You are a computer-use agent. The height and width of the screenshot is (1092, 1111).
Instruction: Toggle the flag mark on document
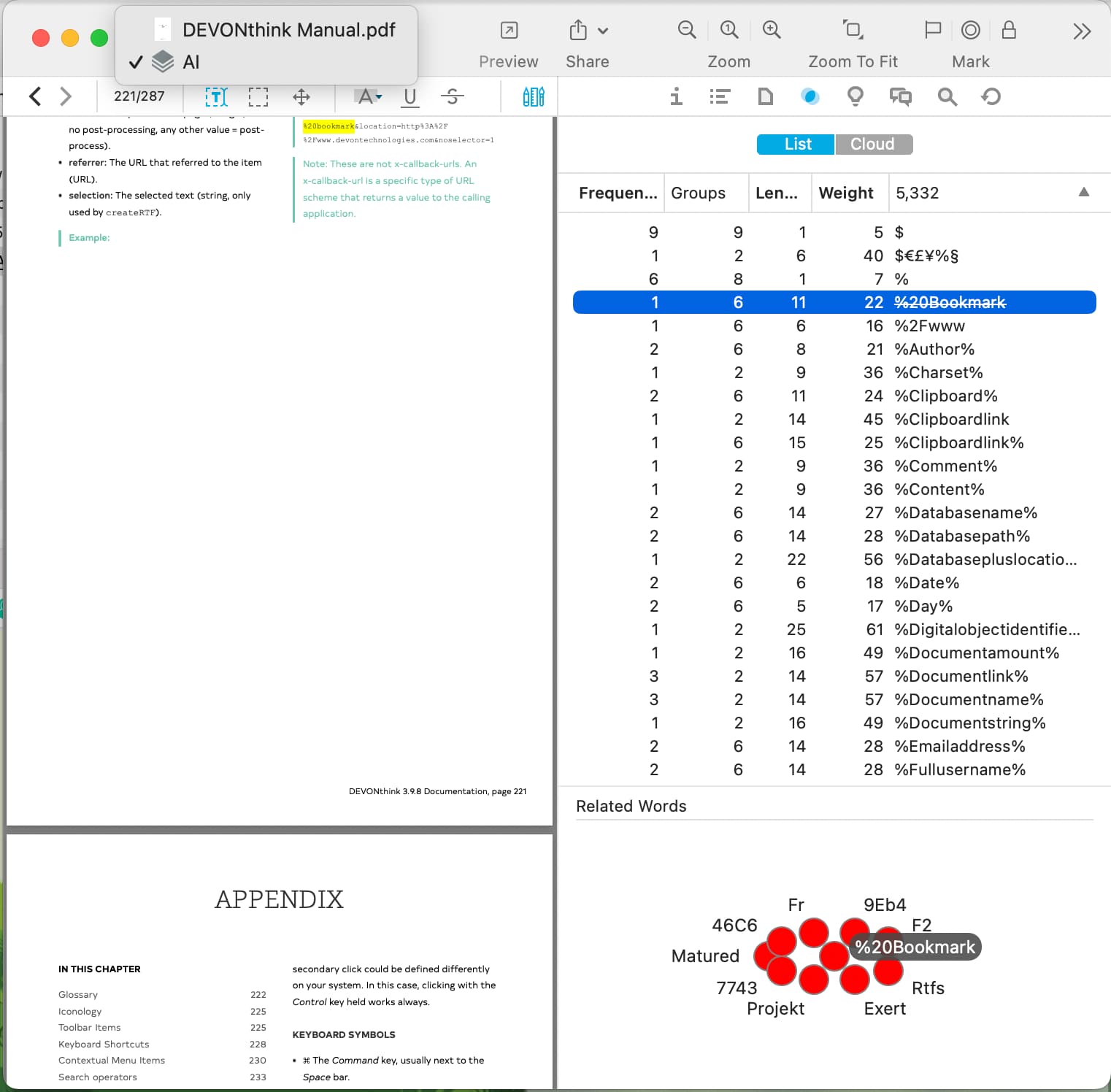coord(932,30)
